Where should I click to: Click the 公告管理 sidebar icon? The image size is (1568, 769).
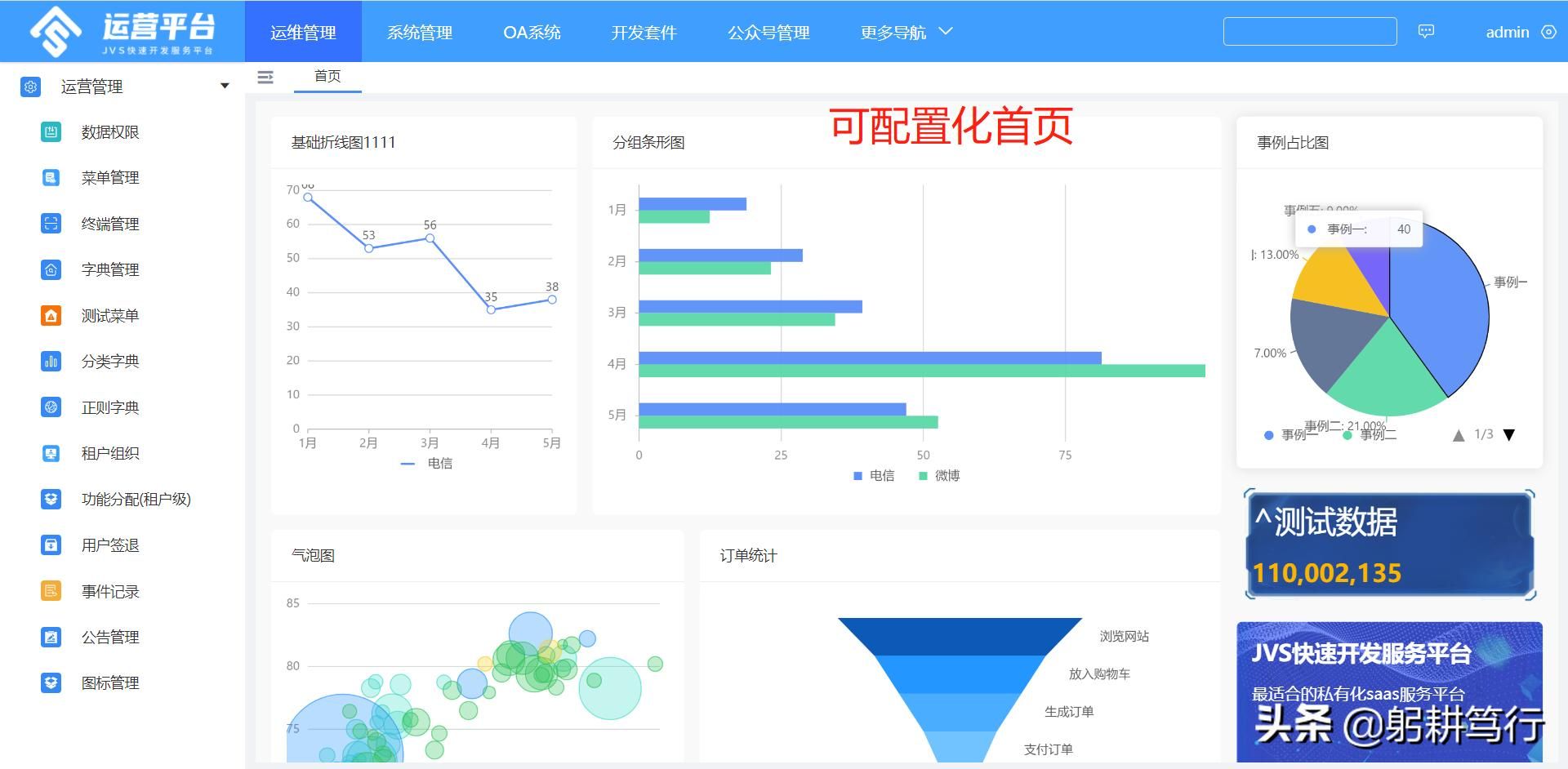pyautogui.click(x=51, y=637)
